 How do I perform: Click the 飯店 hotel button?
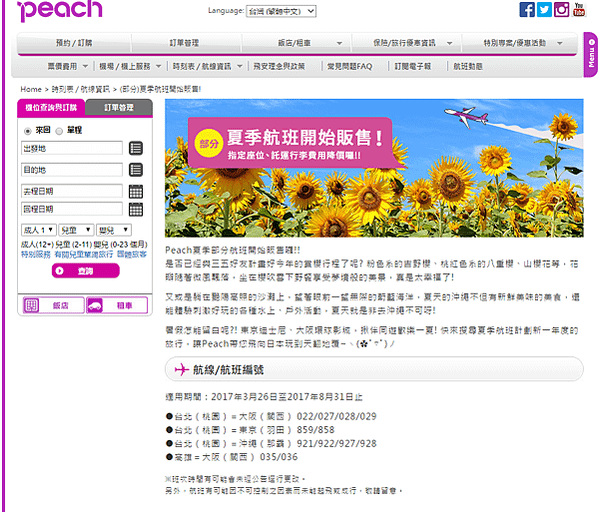(53, 305)
